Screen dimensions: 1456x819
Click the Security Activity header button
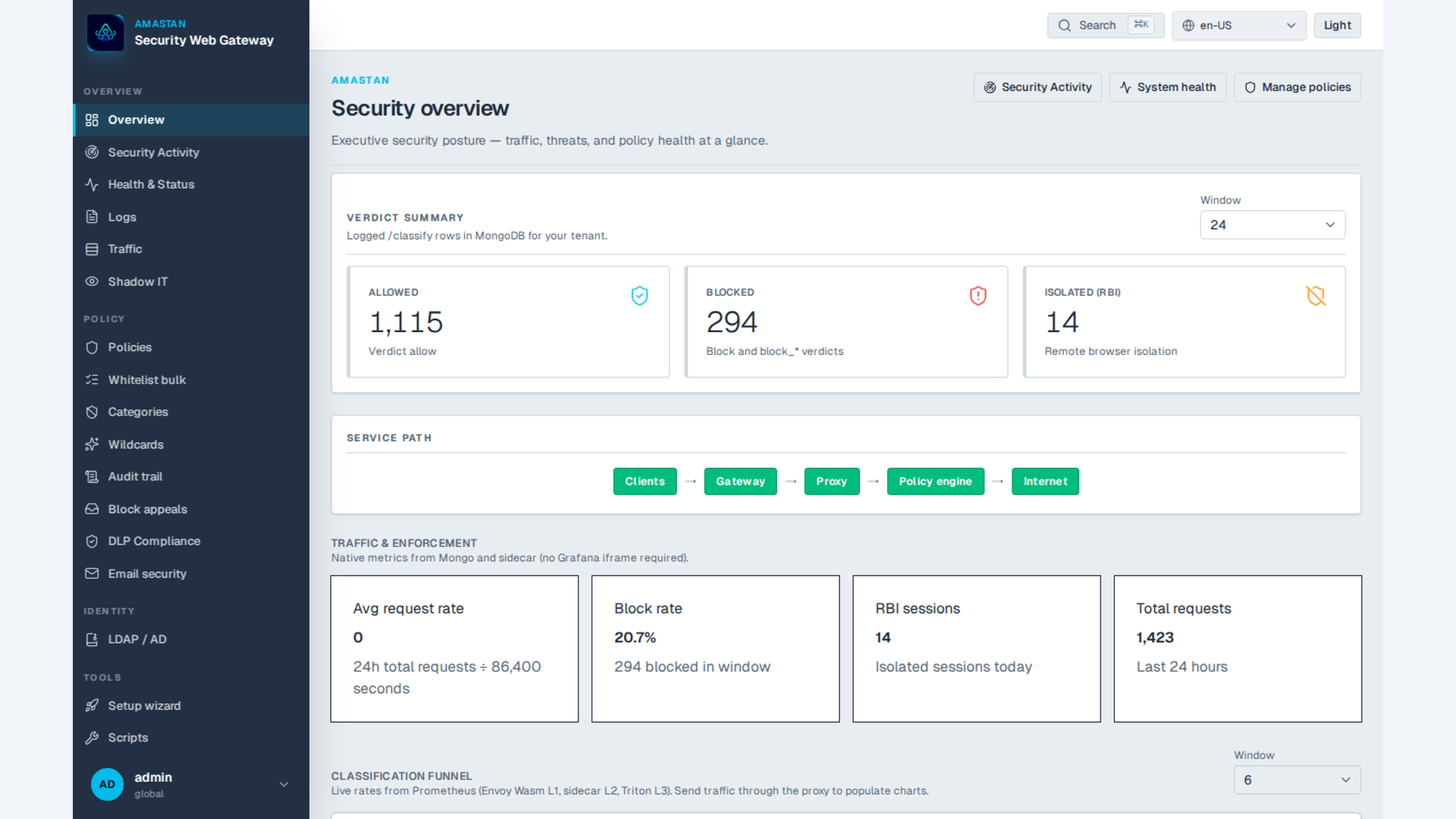(1037, 87)
